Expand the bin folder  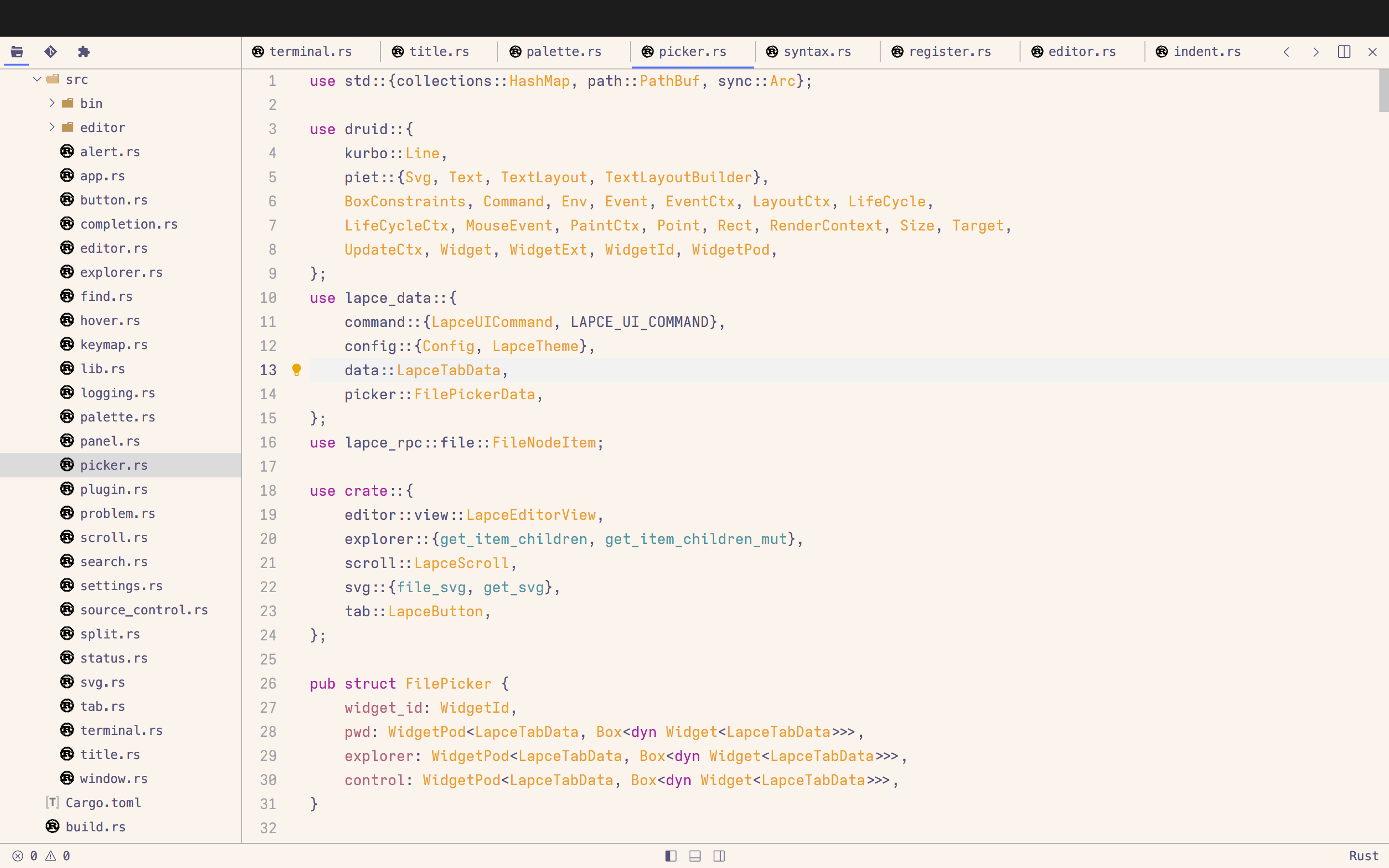point(52,103)
